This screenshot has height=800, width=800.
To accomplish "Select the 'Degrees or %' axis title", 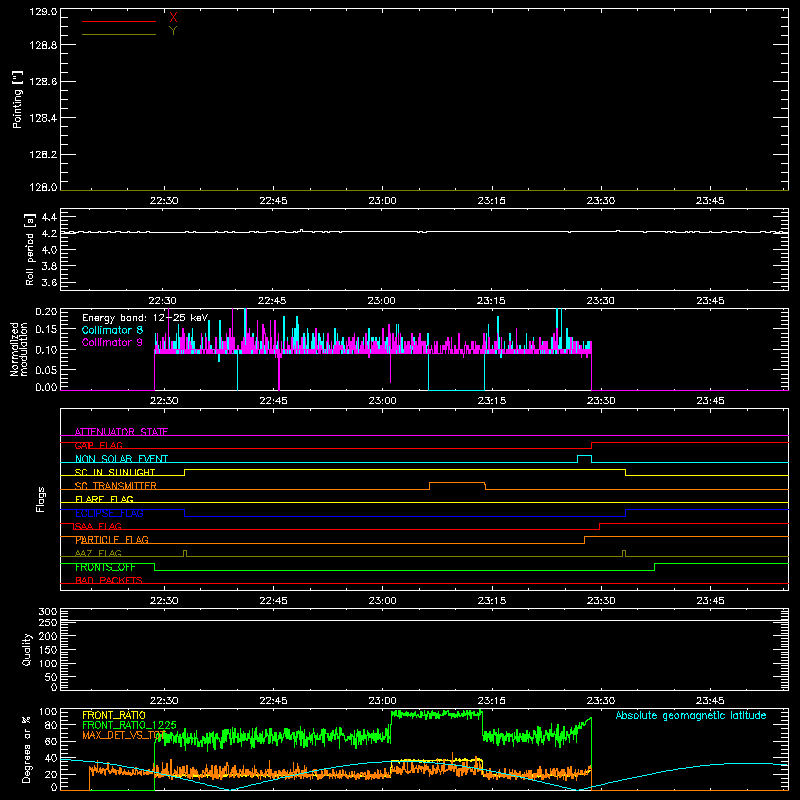I will point(26,750).
